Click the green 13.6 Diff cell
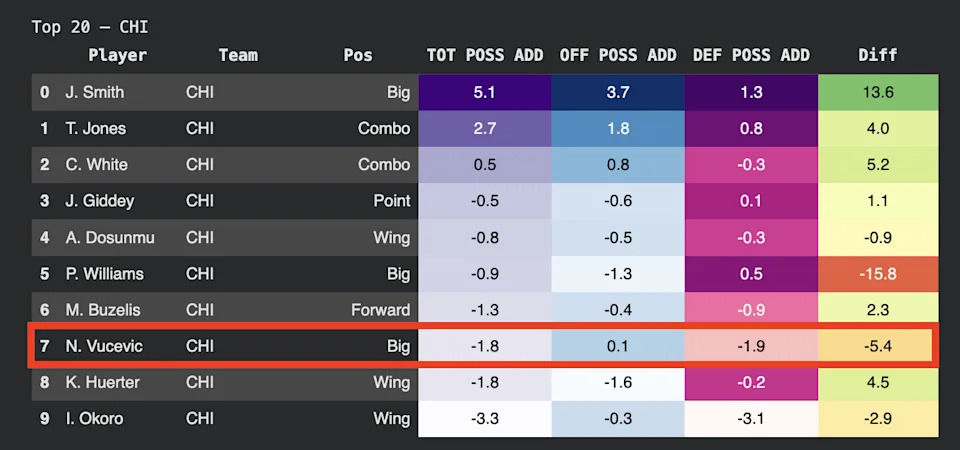960x450 pixels. 877,92
